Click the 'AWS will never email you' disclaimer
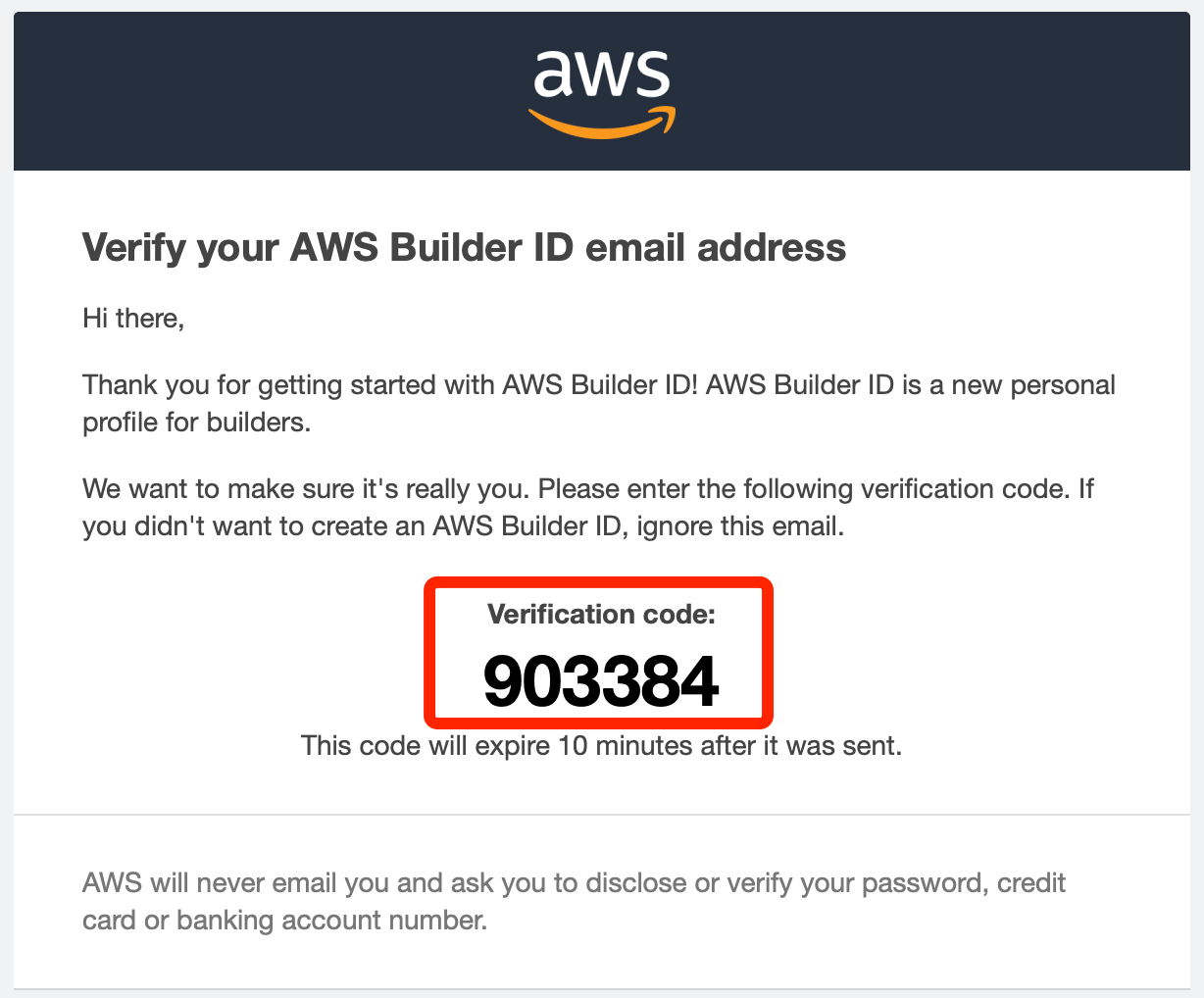The width and height of the screenshot is (1204, 998). coord(574,902)
